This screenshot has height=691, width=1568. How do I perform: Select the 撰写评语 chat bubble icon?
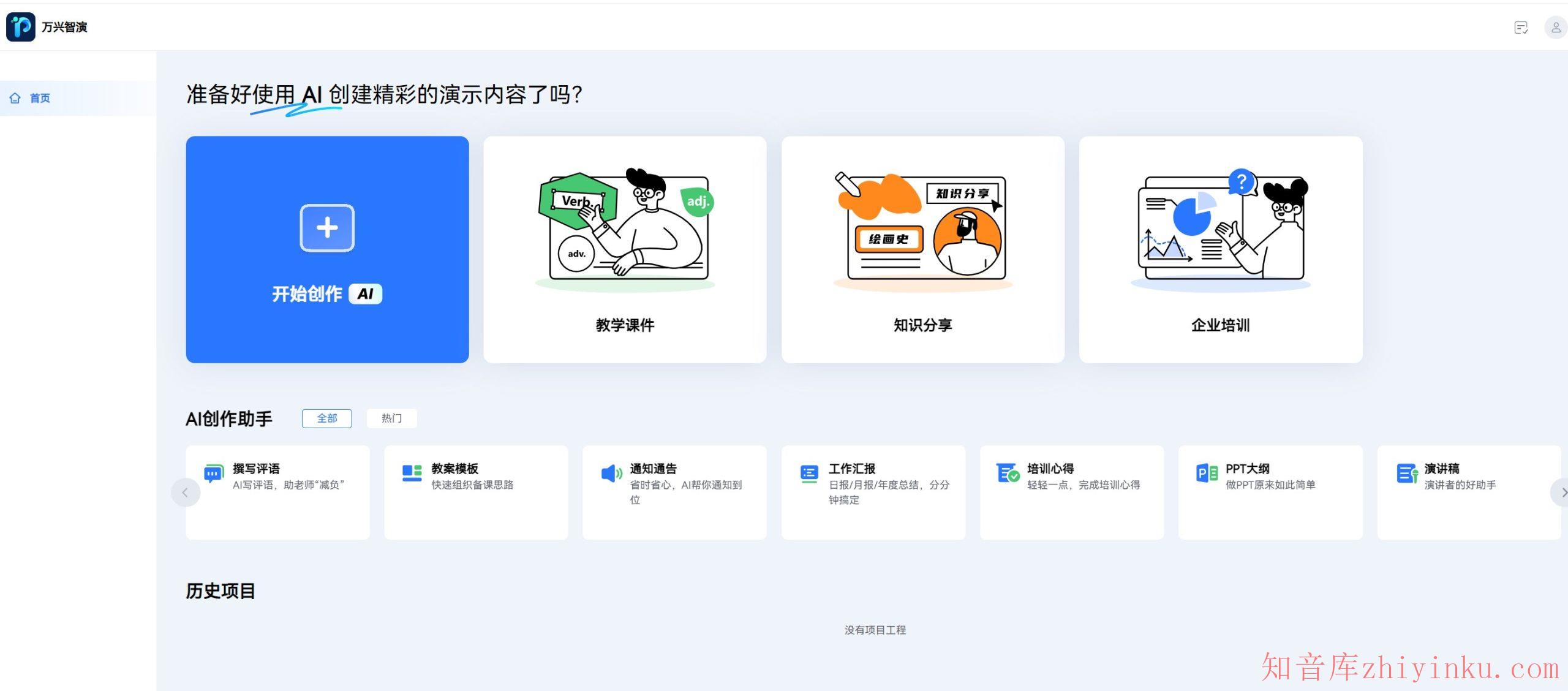(213, 472)
